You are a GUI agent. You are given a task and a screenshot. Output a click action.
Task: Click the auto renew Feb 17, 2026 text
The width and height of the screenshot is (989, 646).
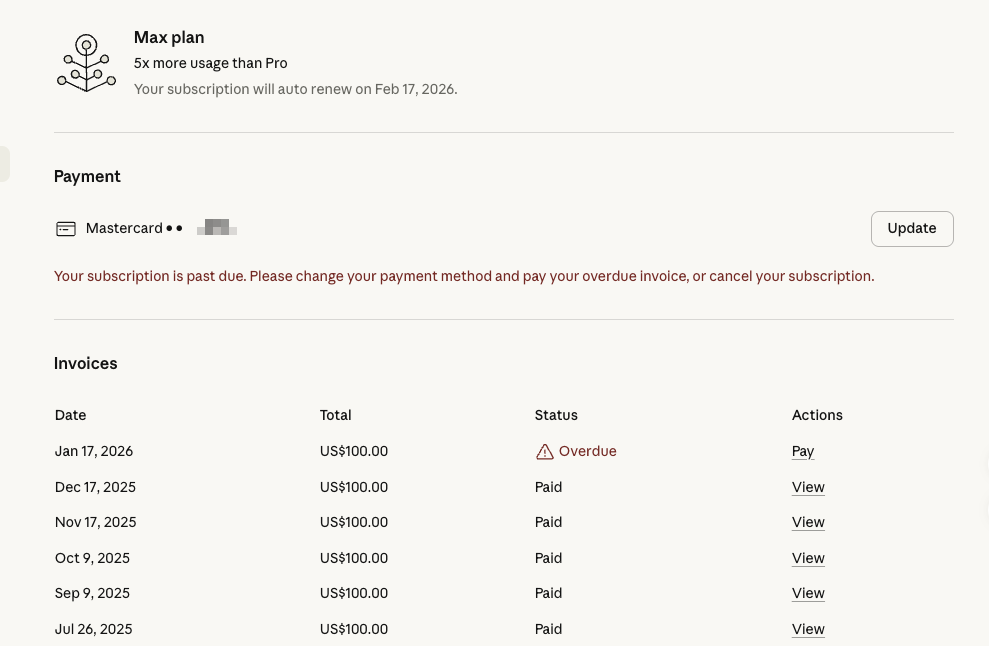[x=295, y=89]
